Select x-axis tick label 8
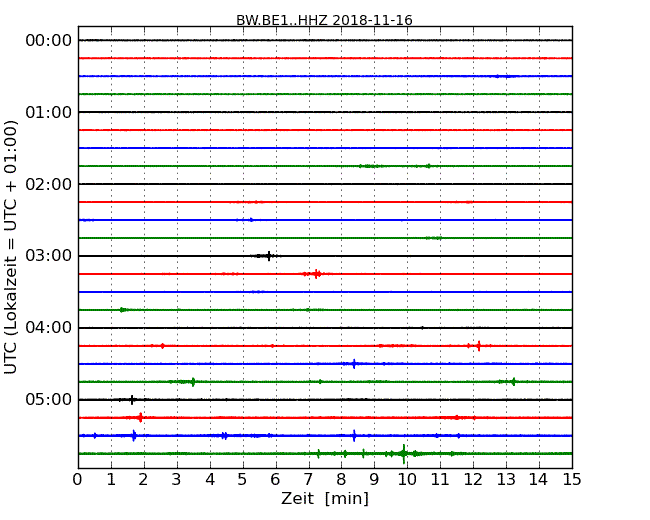 point(341,480)
